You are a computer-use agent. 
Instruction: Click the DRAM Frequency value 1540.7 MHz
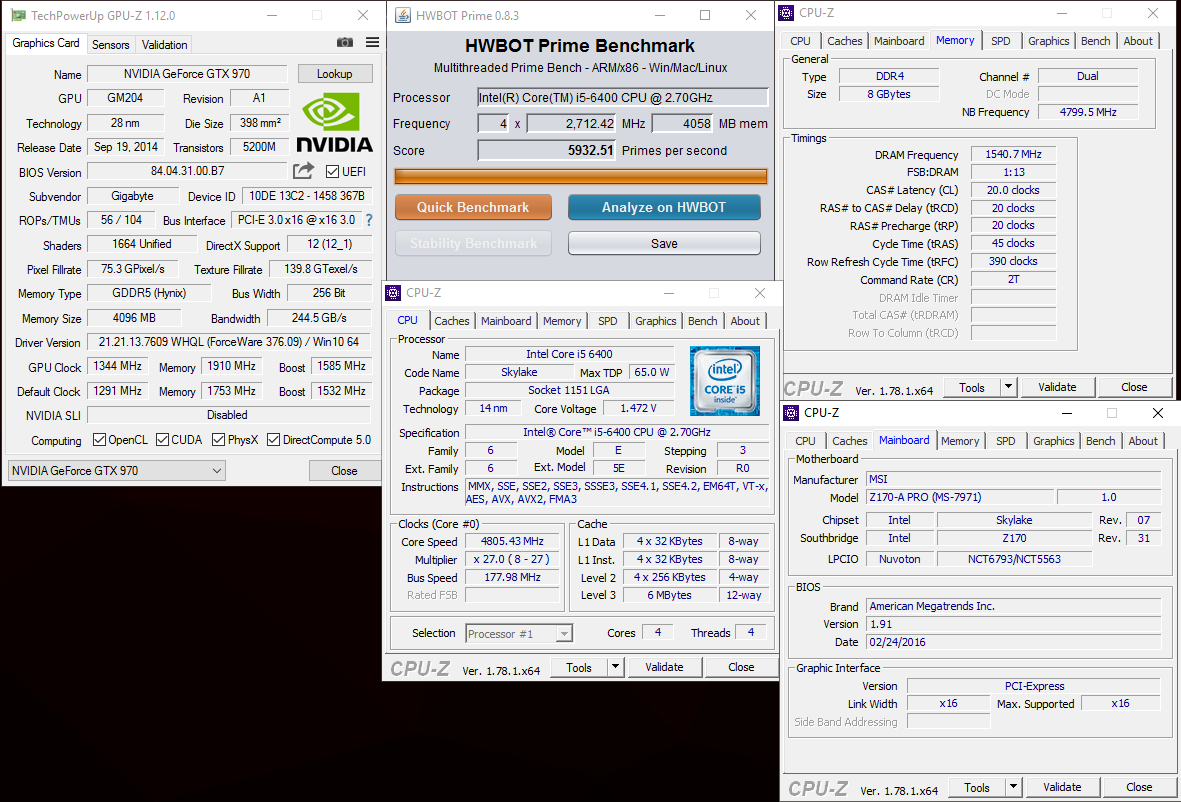pyautogui.click(x=1013, y=154)
